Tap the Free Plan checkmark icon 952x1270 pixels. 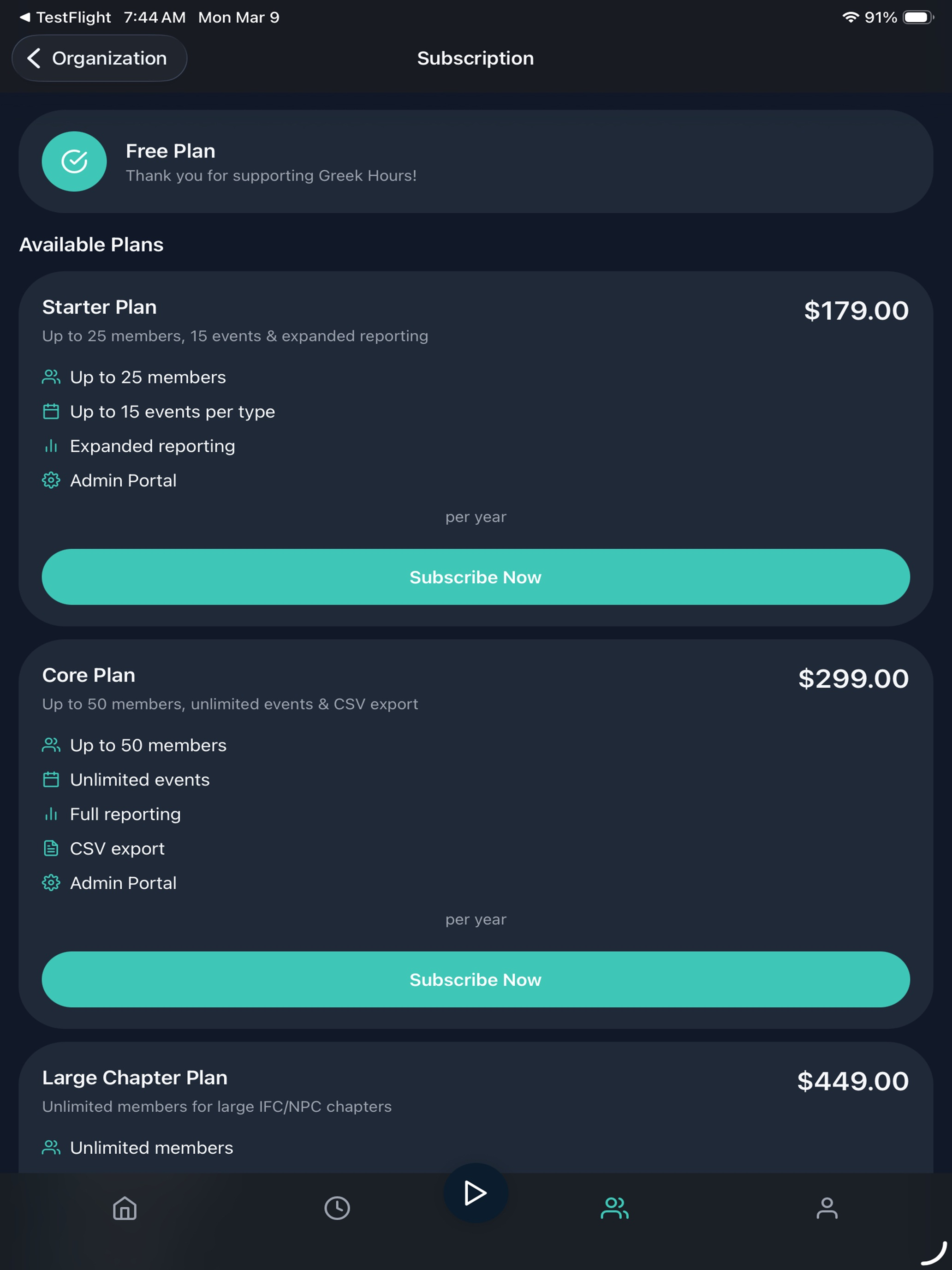(x=74, y=162)
